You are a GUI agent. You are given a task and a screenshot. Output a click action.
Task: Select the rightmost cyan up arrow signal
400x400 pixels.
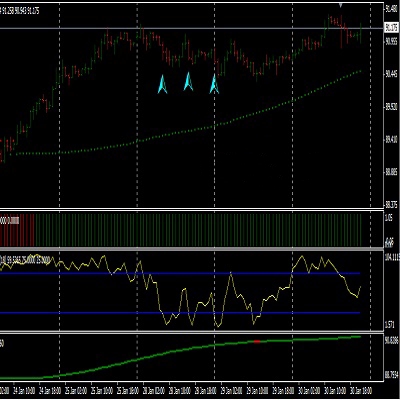coord(214,84)
